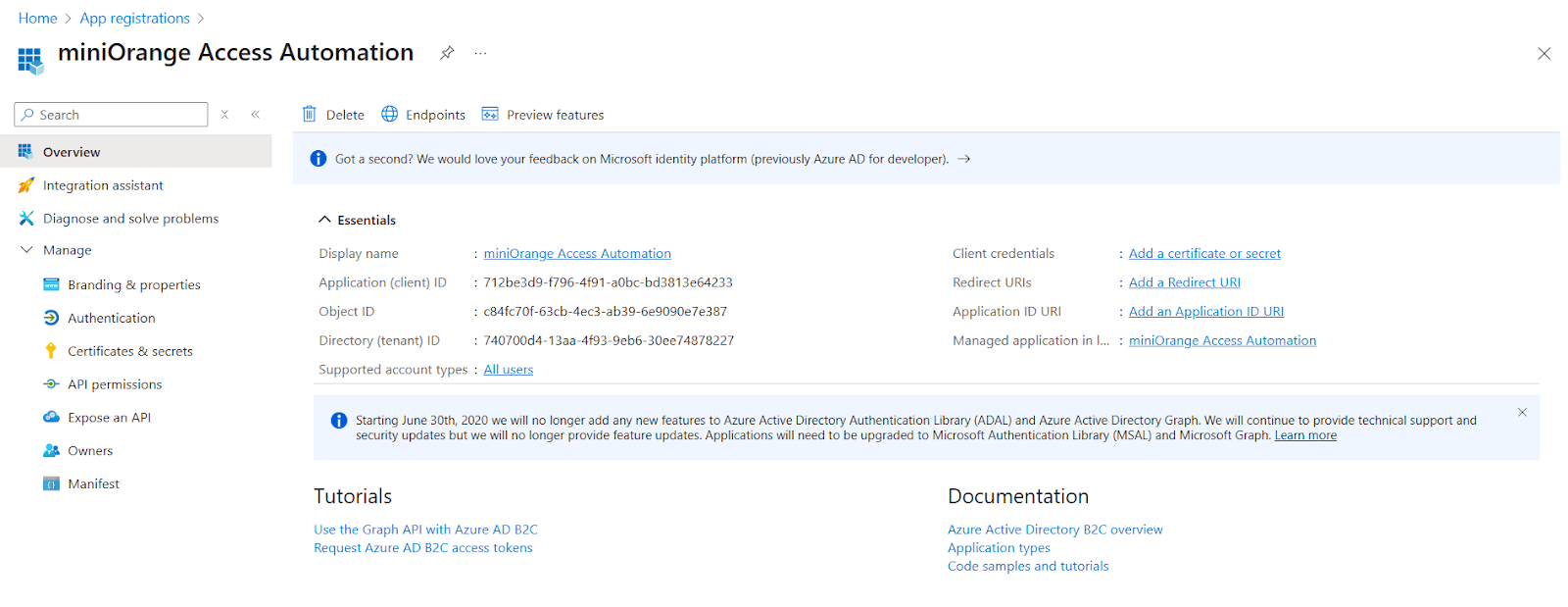Click info icon in ADAL deprecation notice
This screenshot has height=607, width=1568.
click(339, 421)
